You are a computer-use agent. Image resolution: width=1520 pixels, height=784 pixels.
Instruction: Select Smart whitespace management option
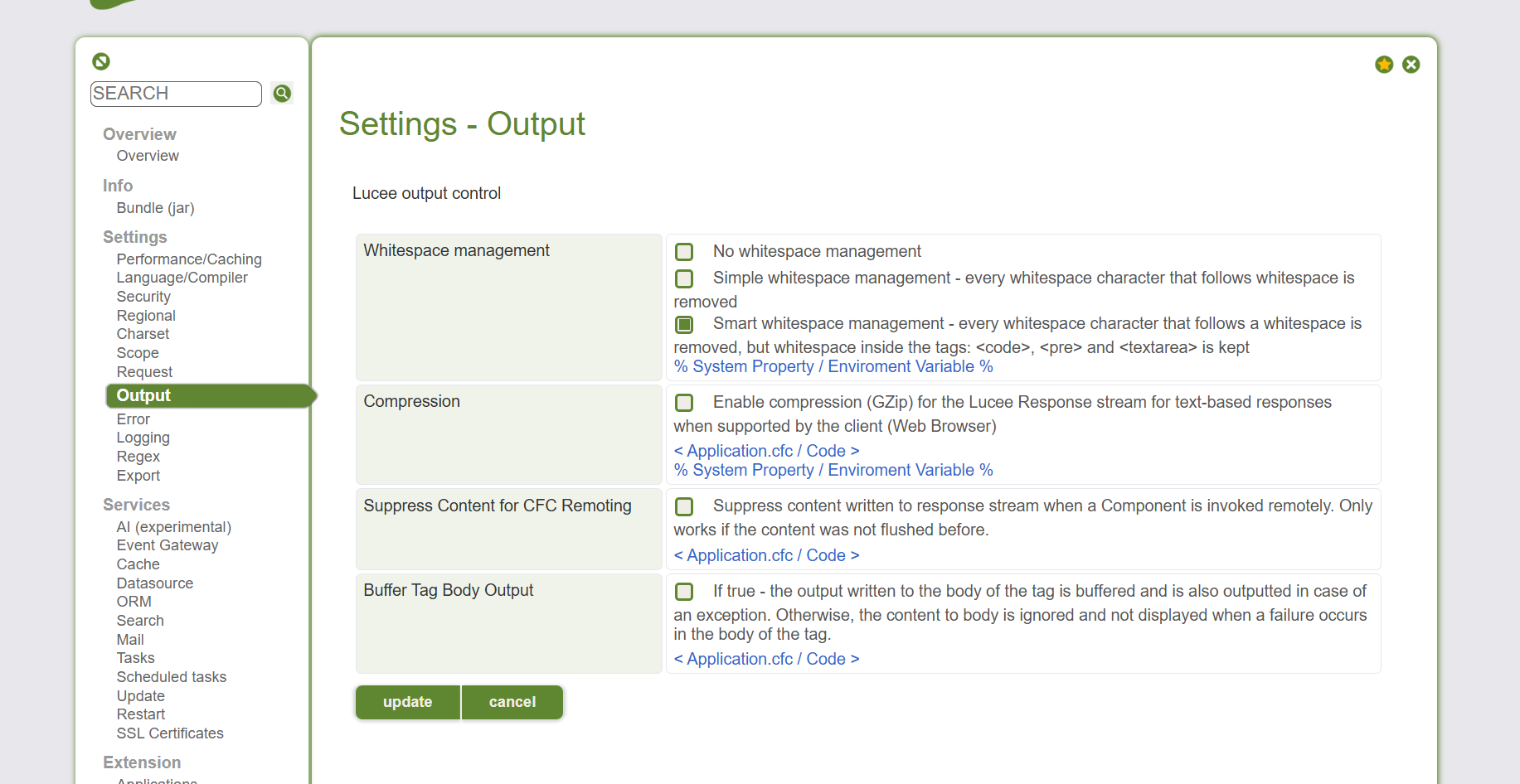click(684, 324)
